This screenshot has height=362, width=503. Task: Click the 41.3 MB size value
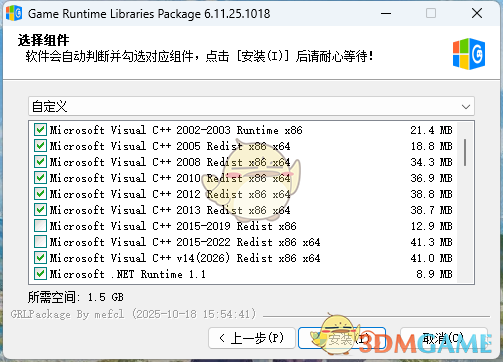tap(431, 242)
